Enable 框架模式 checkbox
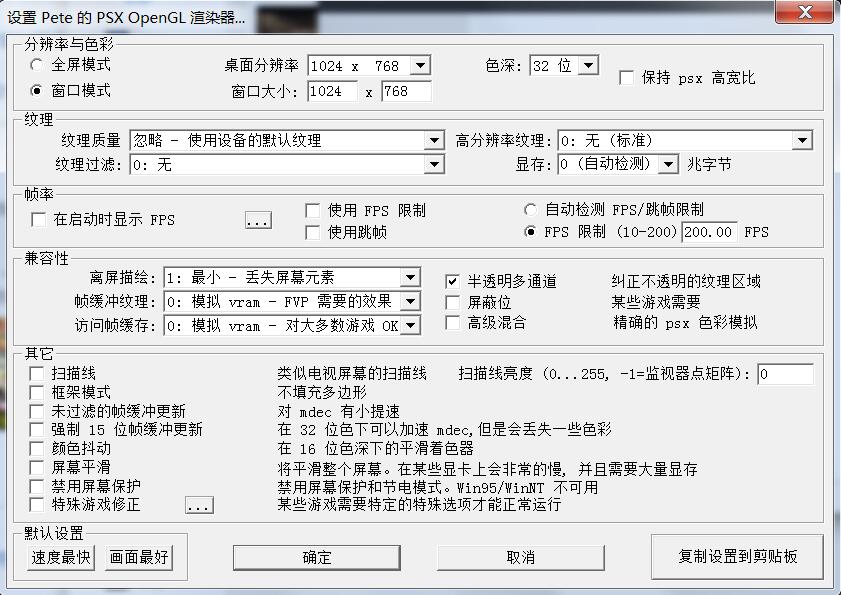The height and width of the screenshot is (595, 841). click(x=36, y=392)
